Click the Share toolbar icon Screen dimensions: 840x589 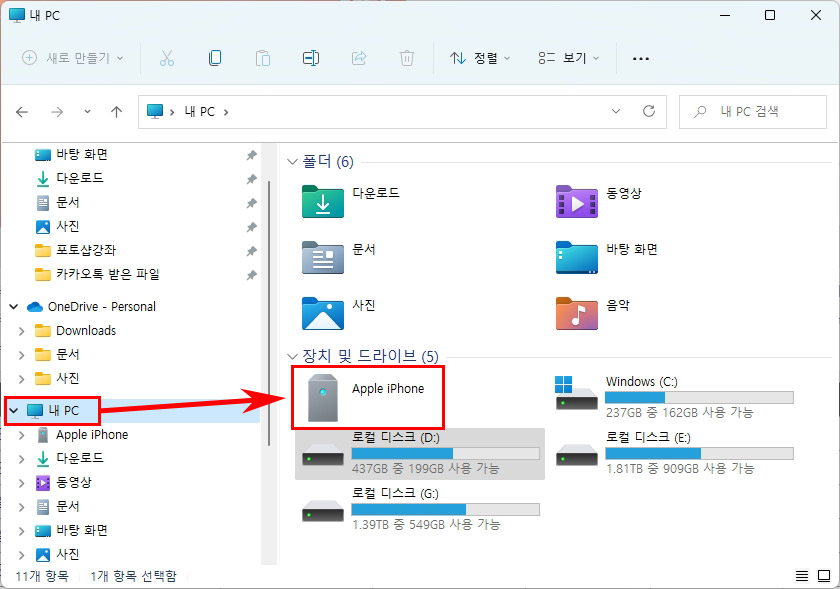tap(359, 58)
